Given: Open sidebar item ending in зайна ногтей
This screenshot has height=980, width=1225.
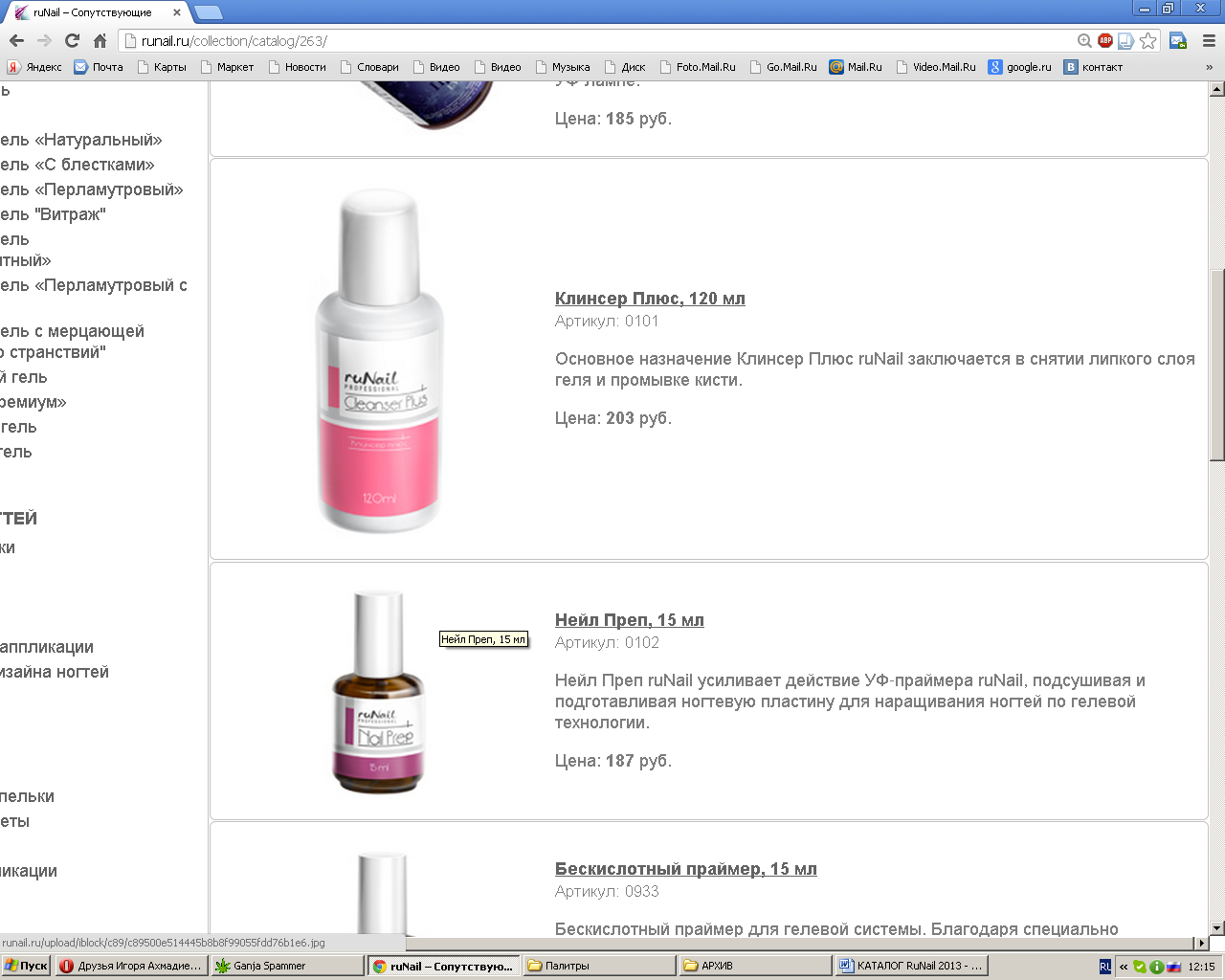Looking at the screenshot, I should pos(55,672).
